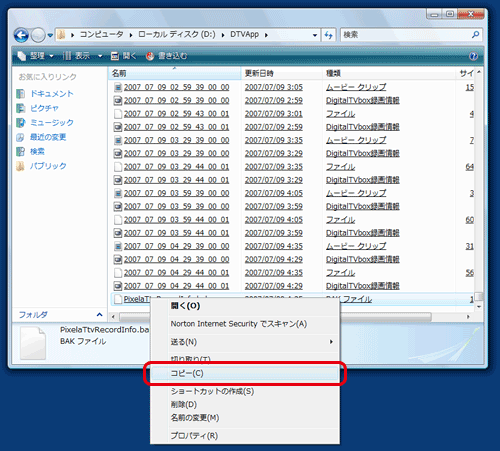
Task: Sort by 種類 column header
Action: pyautogui.click(x=389, y=73)
